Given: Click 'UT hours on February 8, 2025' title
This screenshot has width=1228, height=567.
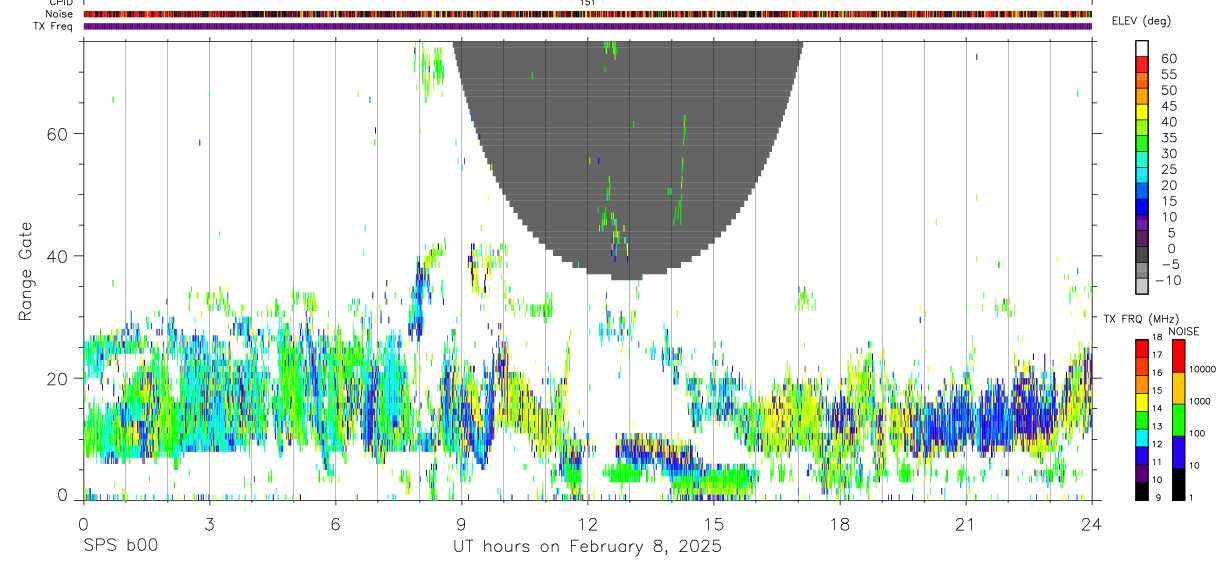Looking at the screenshot, I should [587, 547].
